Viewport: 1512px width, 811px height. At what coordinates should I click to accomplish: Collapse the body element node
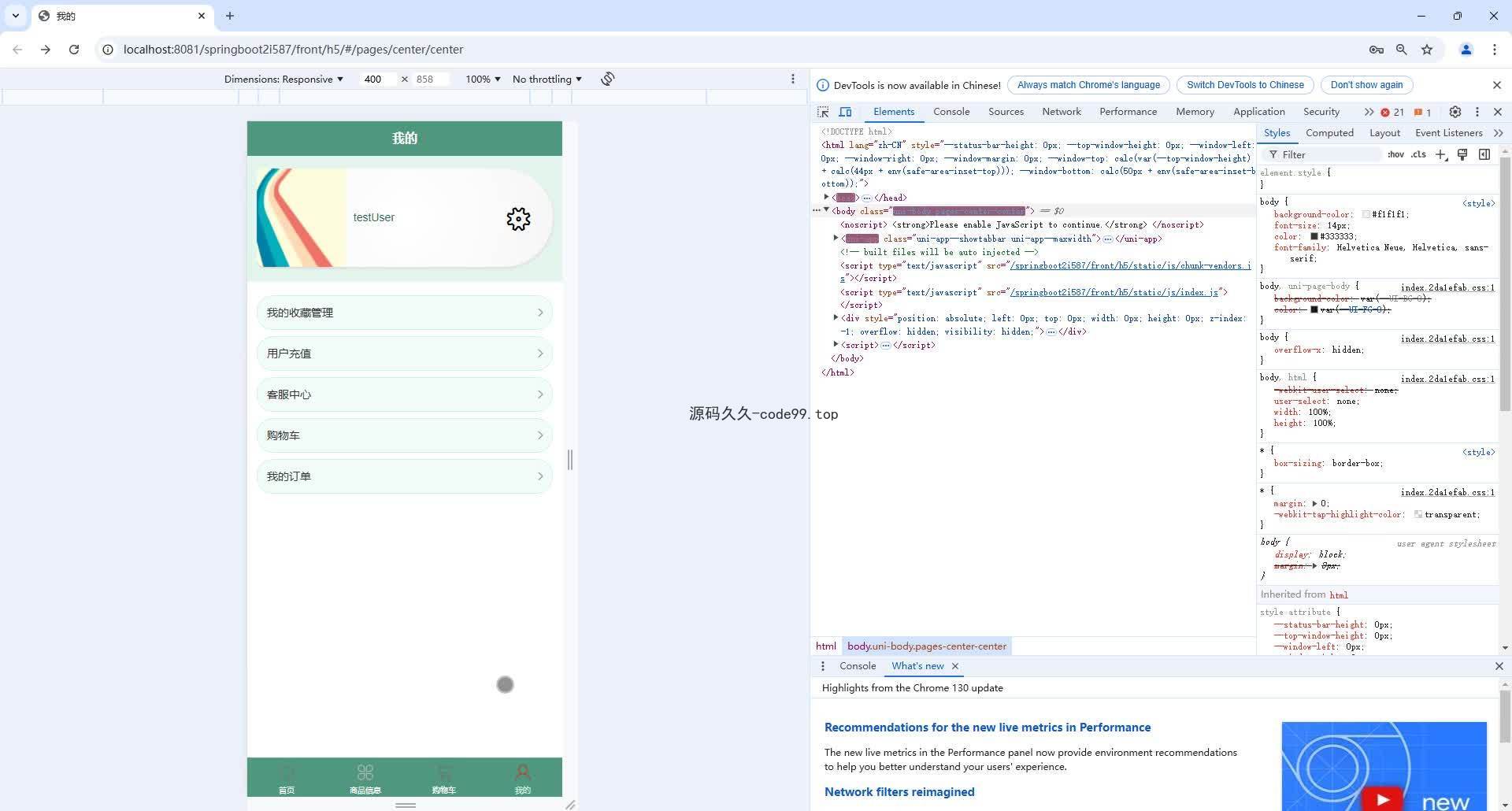pos(826,210)
